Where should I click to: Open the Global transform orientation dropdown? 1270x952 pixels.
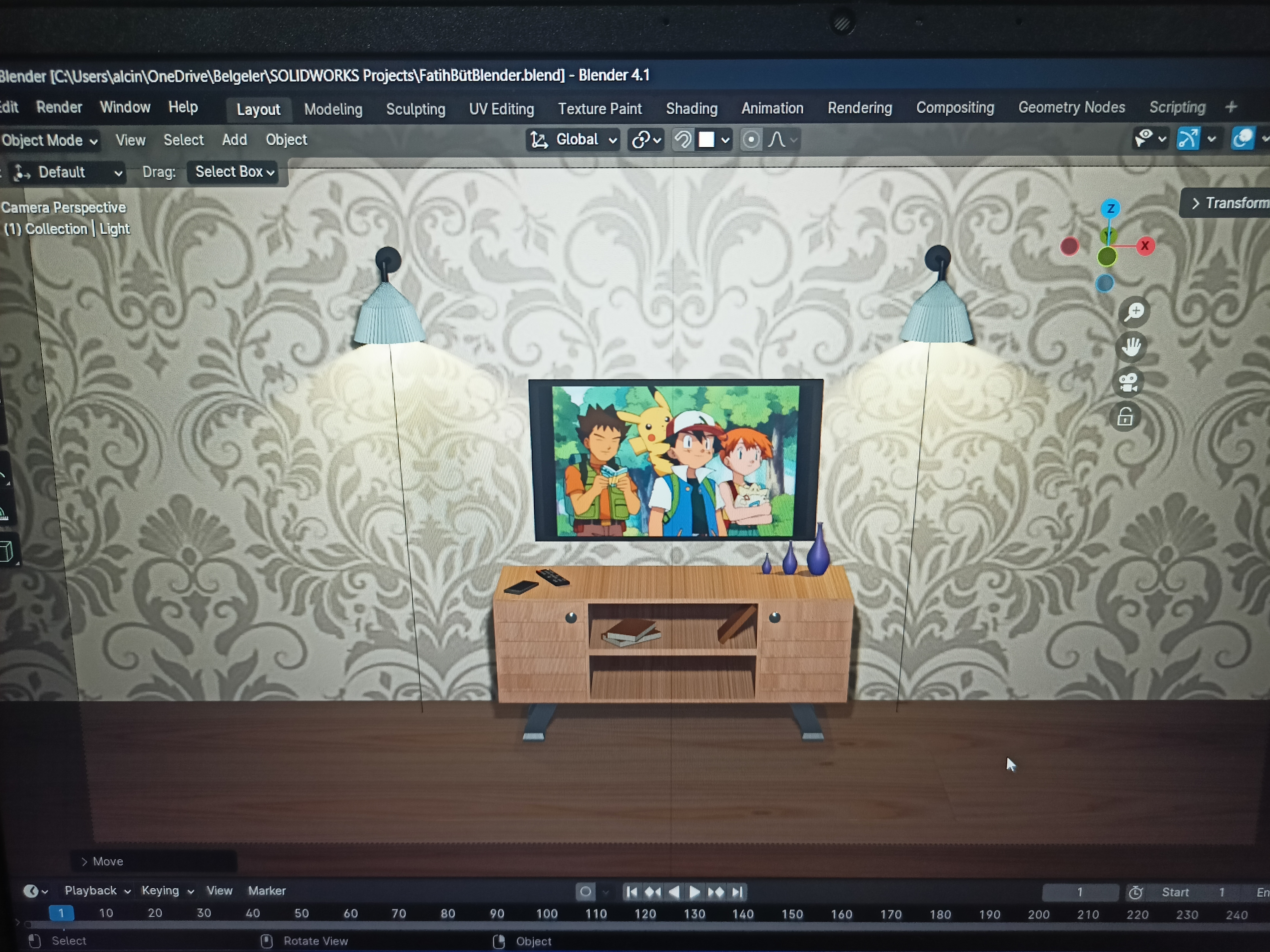pos(573,139)
